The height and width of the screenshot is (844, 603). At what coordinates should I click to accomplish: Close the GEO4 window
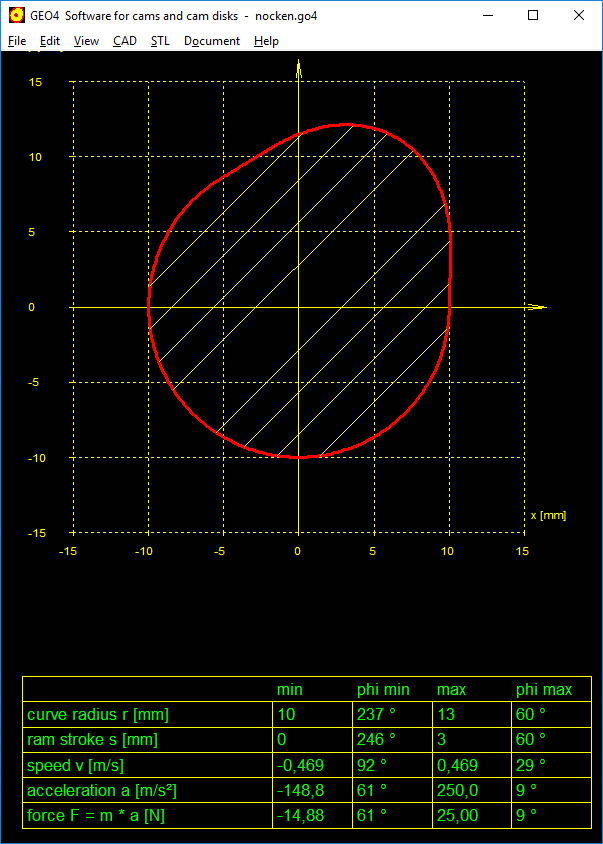pos(579,16)
